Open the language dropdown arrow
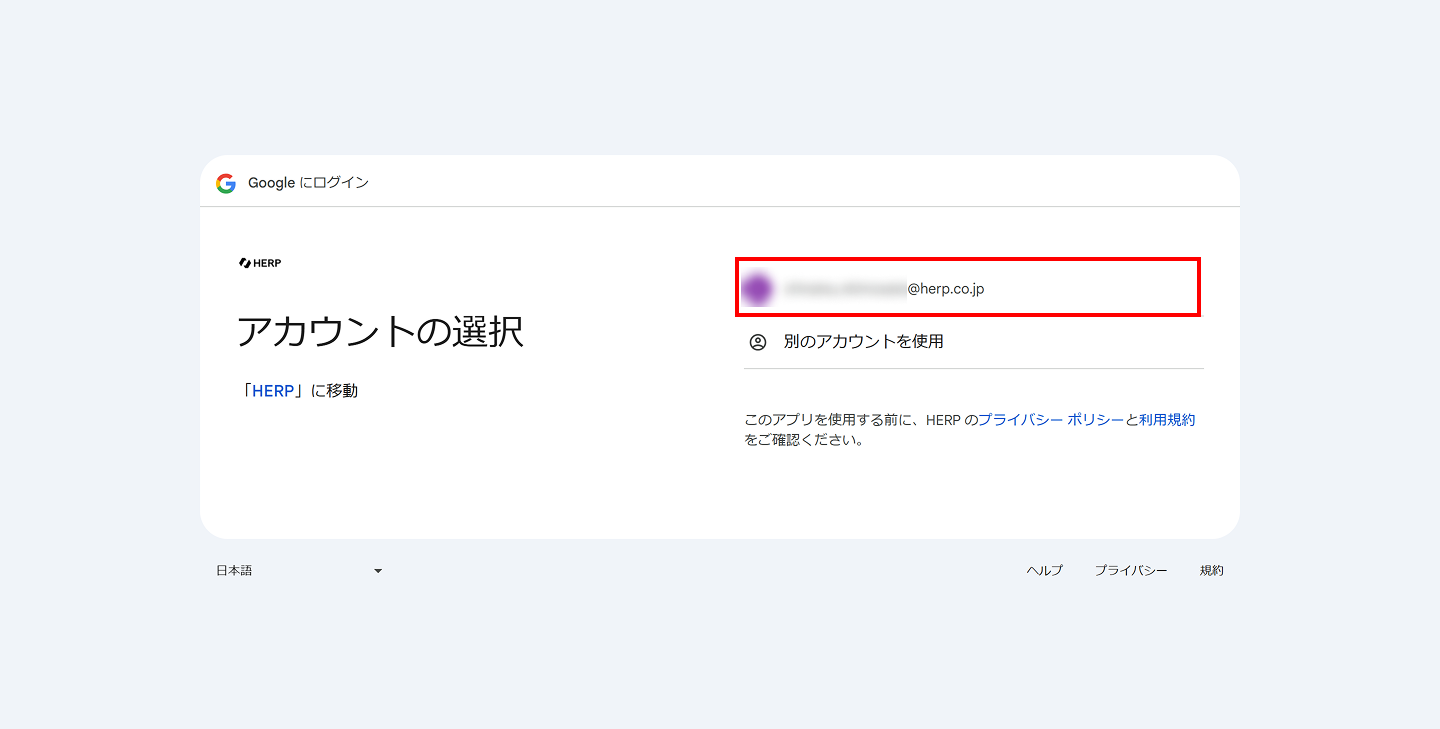1440x729 pixels. [378, 571]
